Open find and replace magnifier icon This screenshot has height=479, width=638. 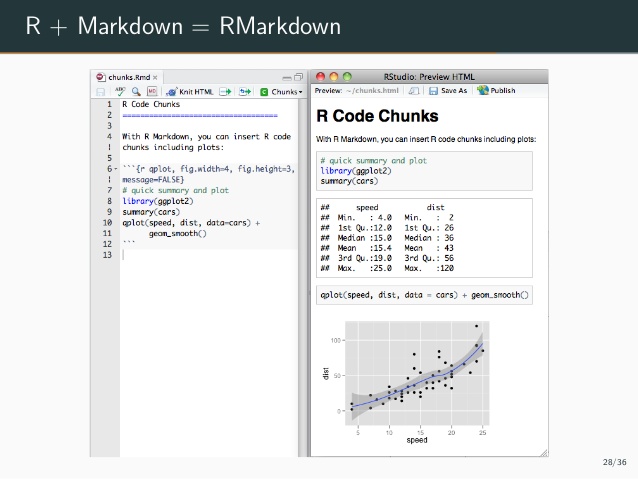pos(136,92)
